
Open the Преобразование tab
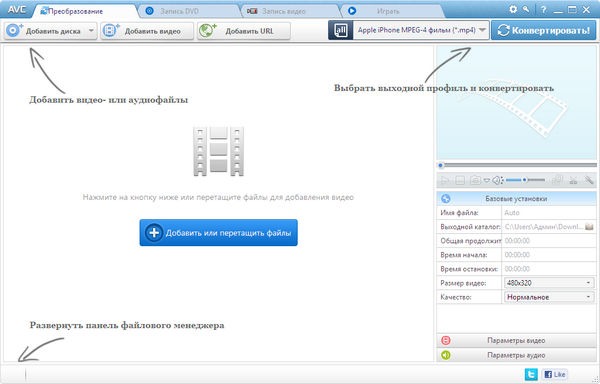(x=85, y=11)
